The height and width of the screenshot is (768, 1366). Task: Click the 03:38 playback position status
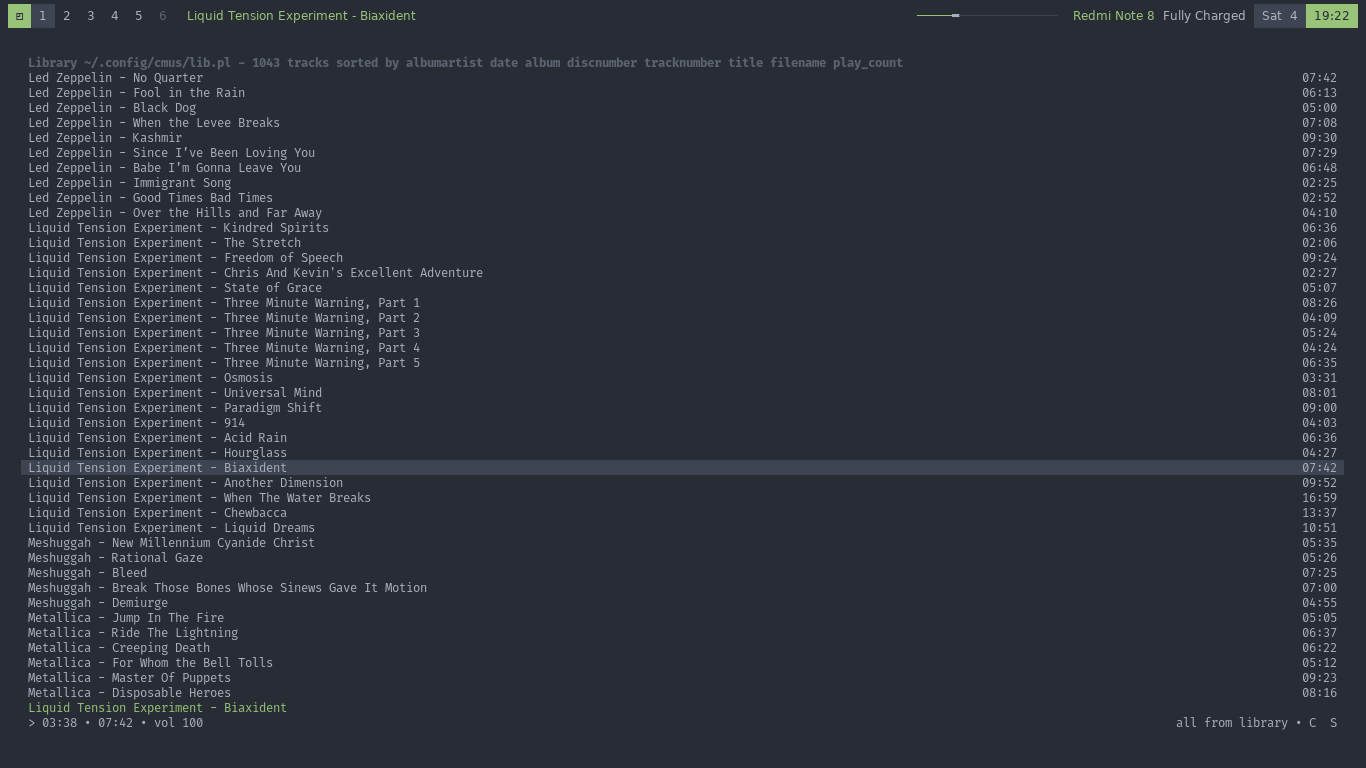(59, 723)
